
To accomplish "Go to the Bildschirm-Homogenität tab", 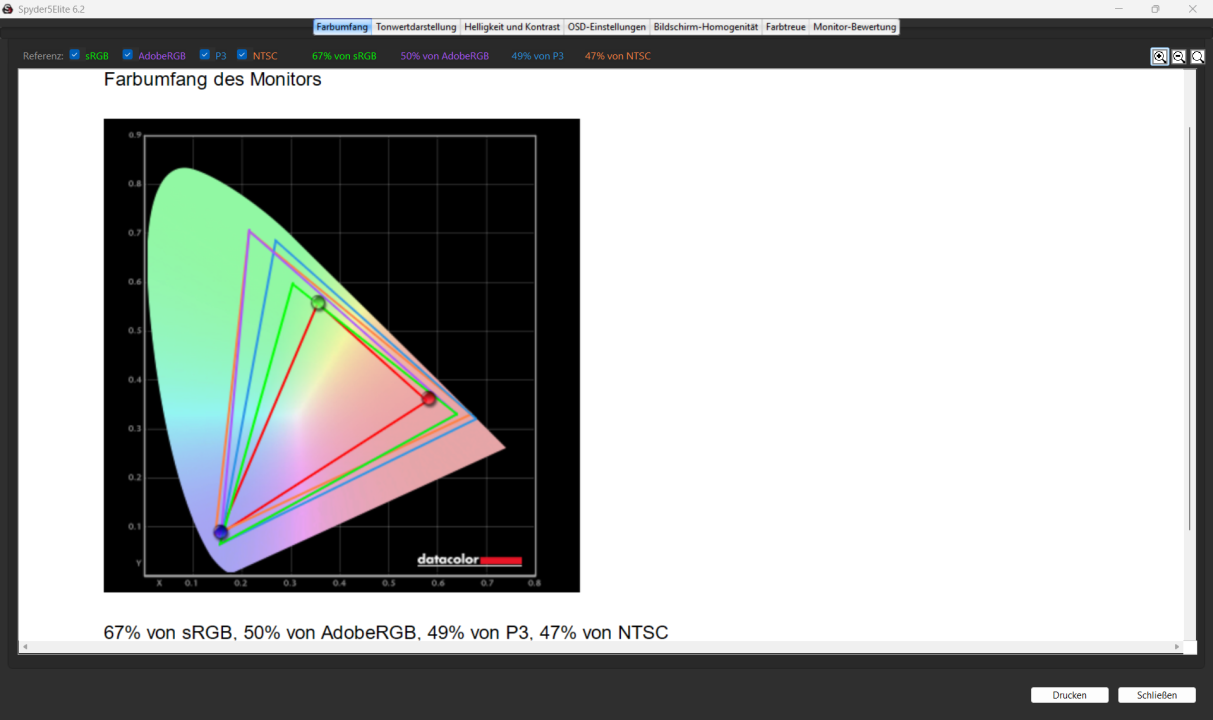I will pyautogui.click(x=706, y=27).
